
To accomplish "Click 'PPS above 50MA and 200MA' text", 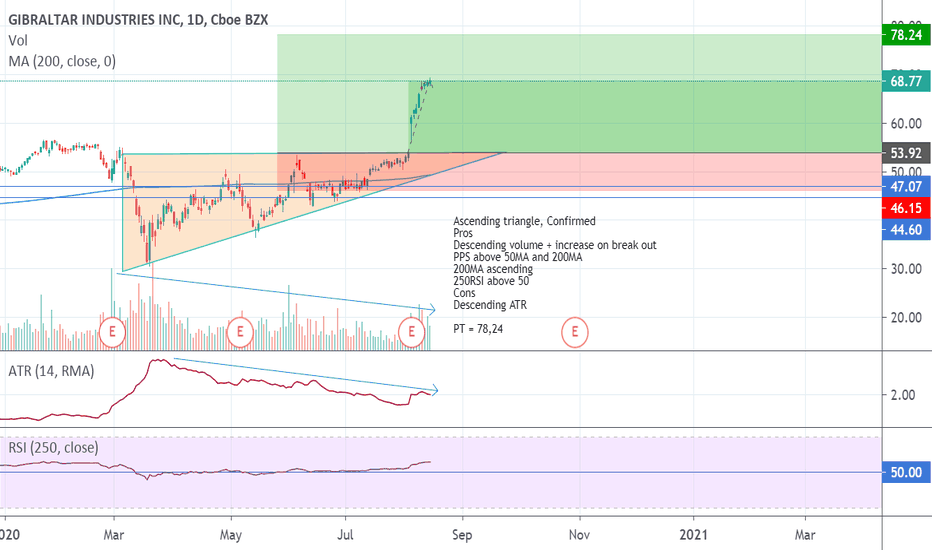I will point(518,257).
